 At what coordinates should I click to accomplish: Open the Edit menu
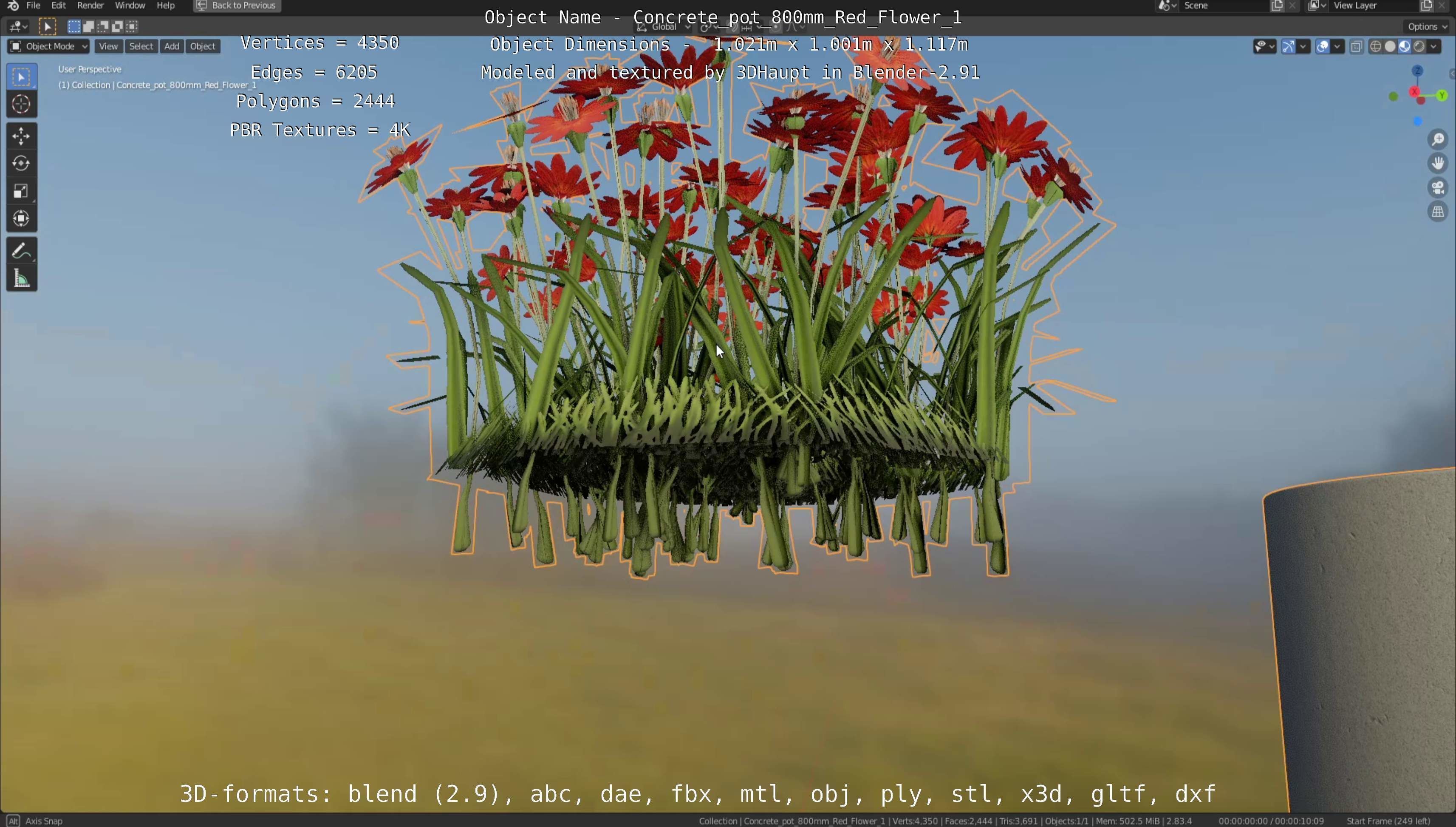[59, 6]
